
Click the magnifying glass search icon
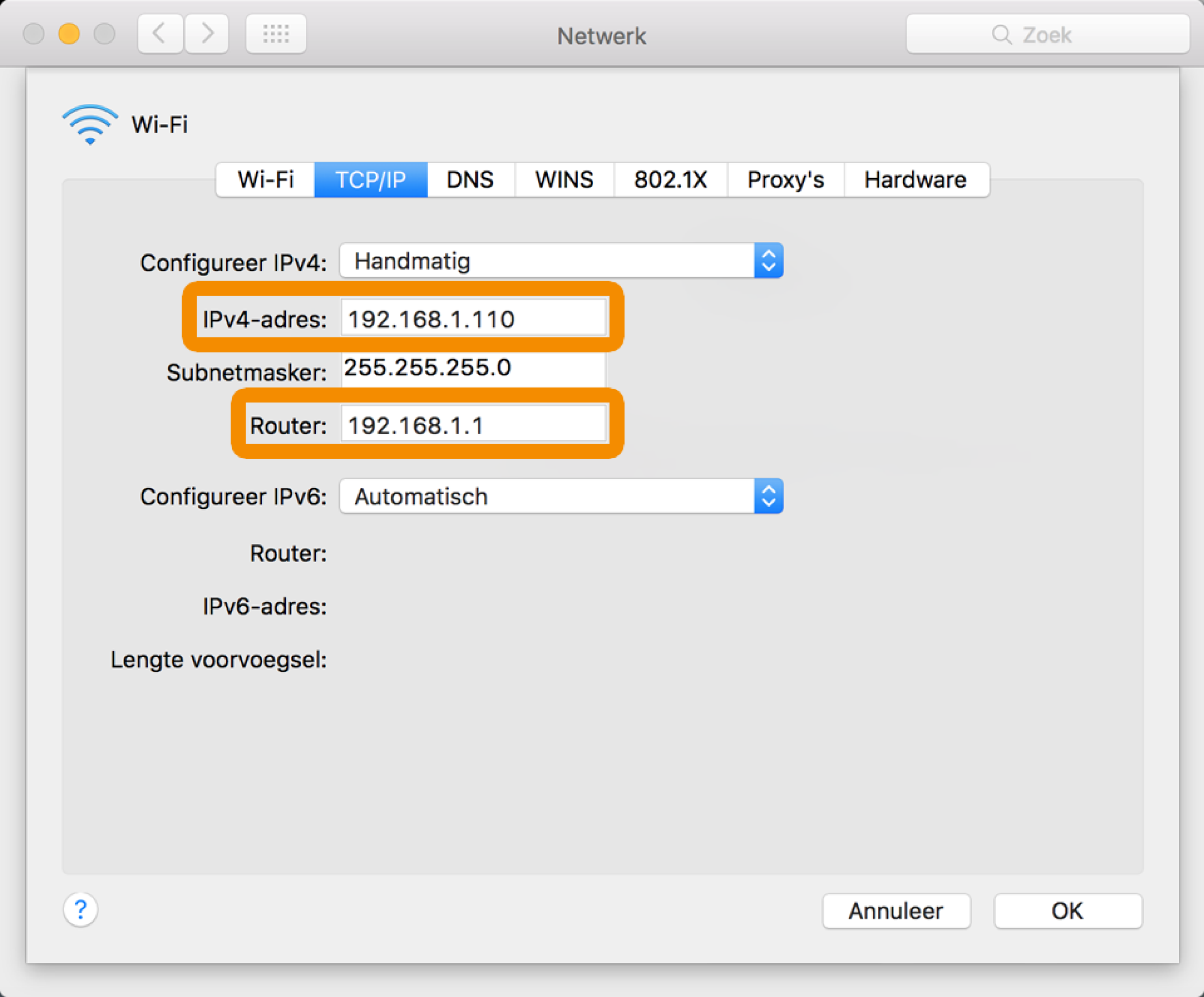pos(1001,35)
